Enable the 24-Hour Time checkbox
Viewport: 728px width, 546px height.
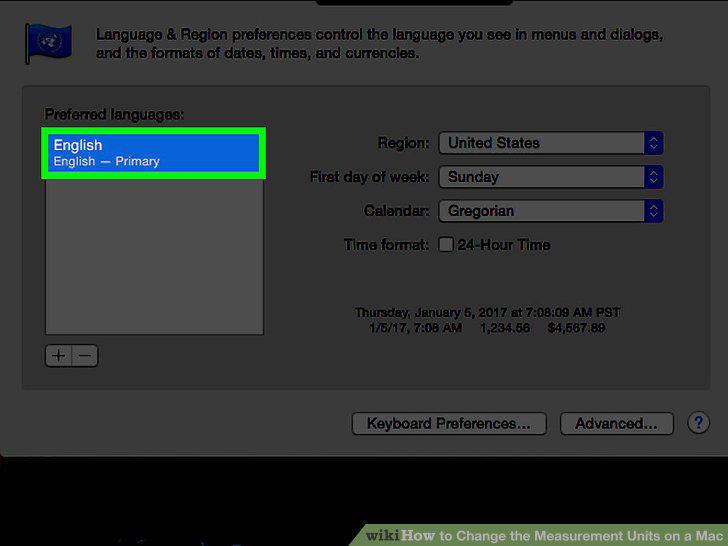click(446, 244)
